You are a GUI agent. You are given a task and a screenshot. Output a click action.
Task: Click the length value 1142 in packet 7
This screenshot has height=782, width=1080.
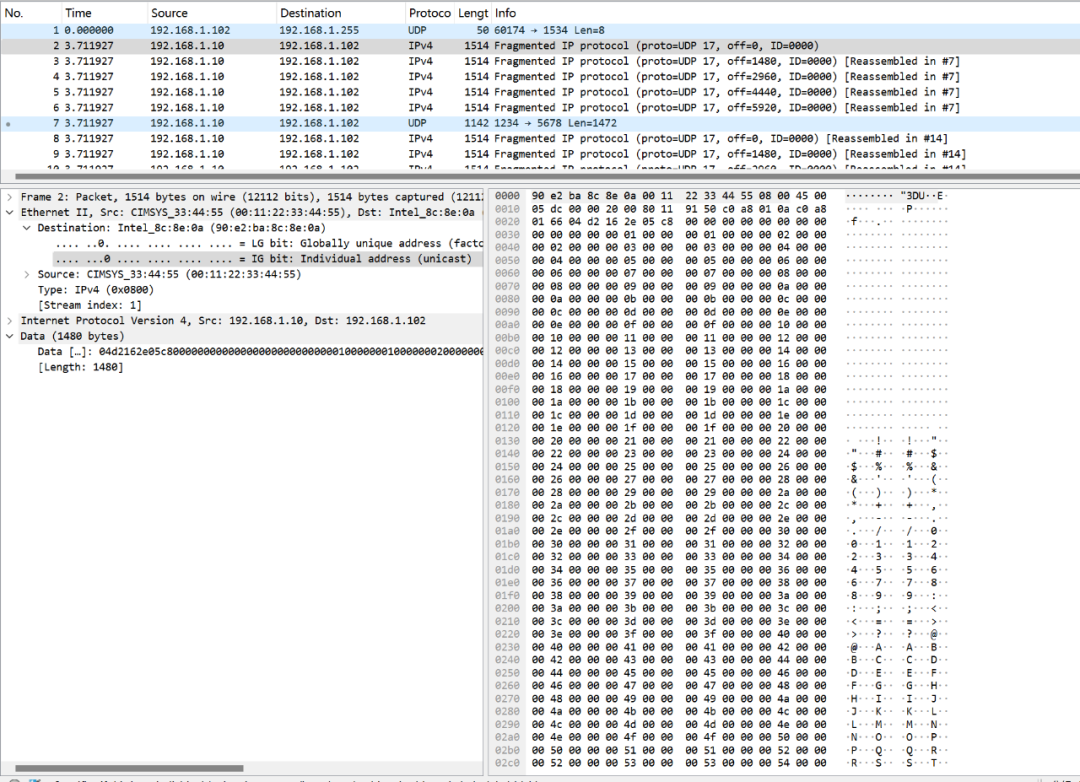tap(477, 123)
